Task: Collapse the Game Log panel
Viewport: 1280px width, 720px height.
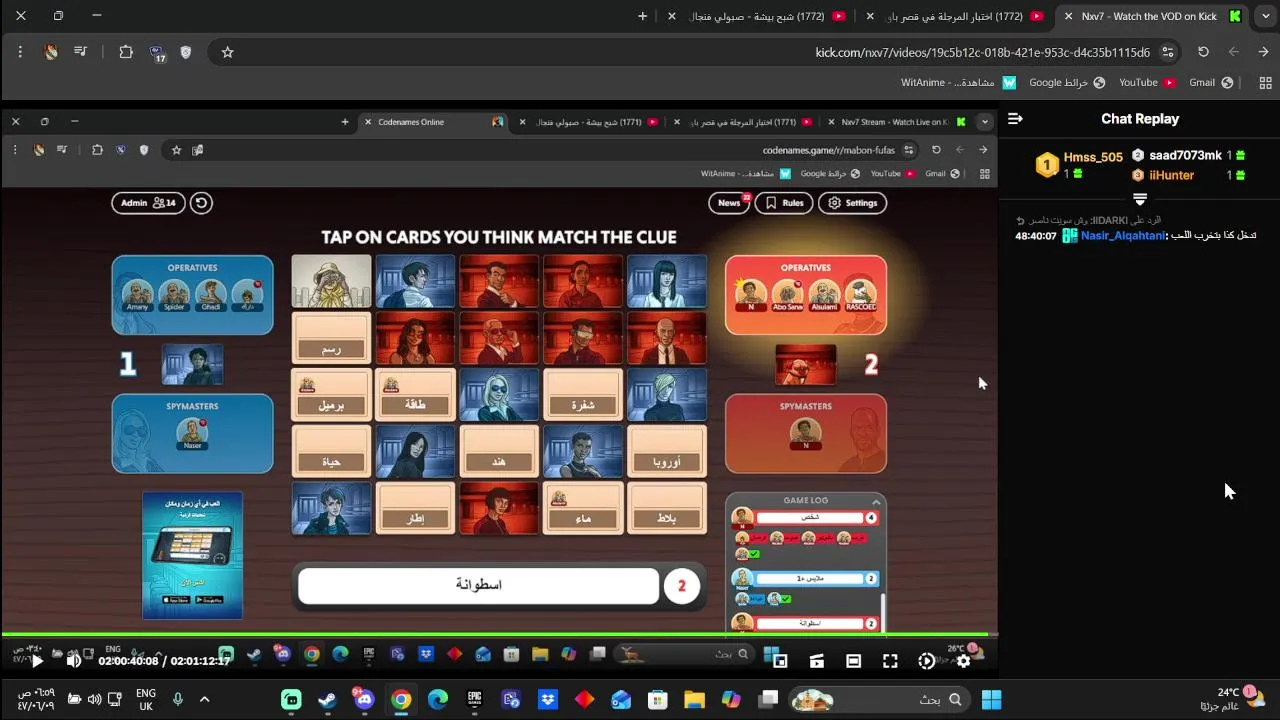Action: click(876, 501)
